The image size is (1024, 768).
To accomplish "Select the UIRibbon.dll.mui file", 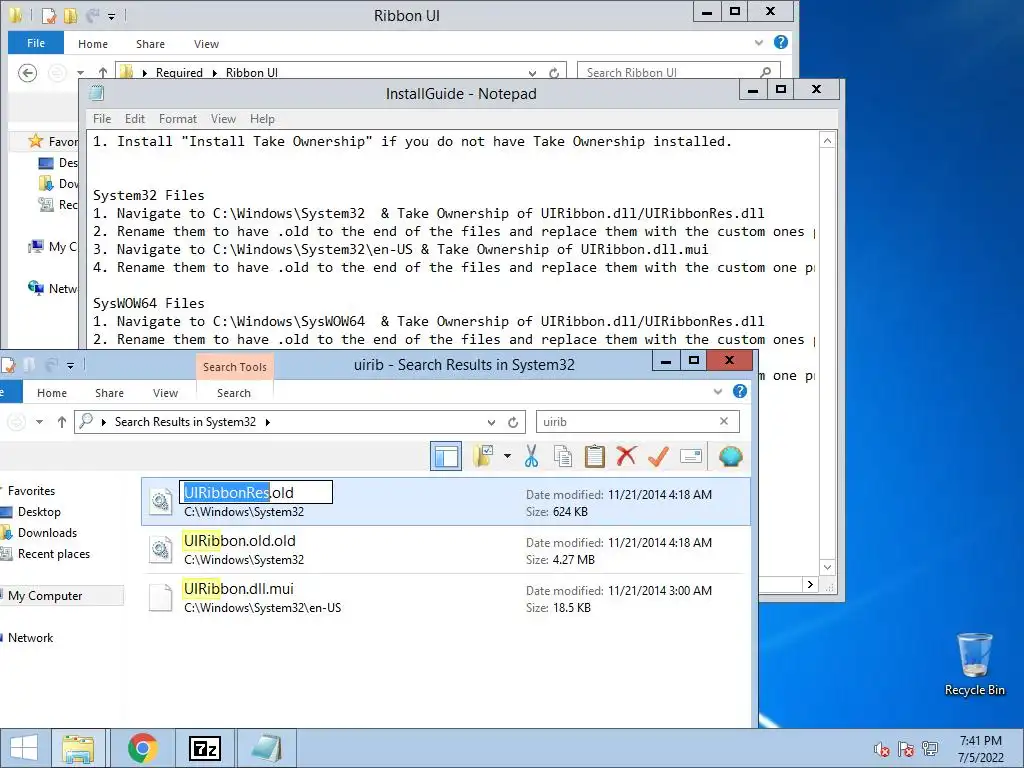I will coord(445,598).
